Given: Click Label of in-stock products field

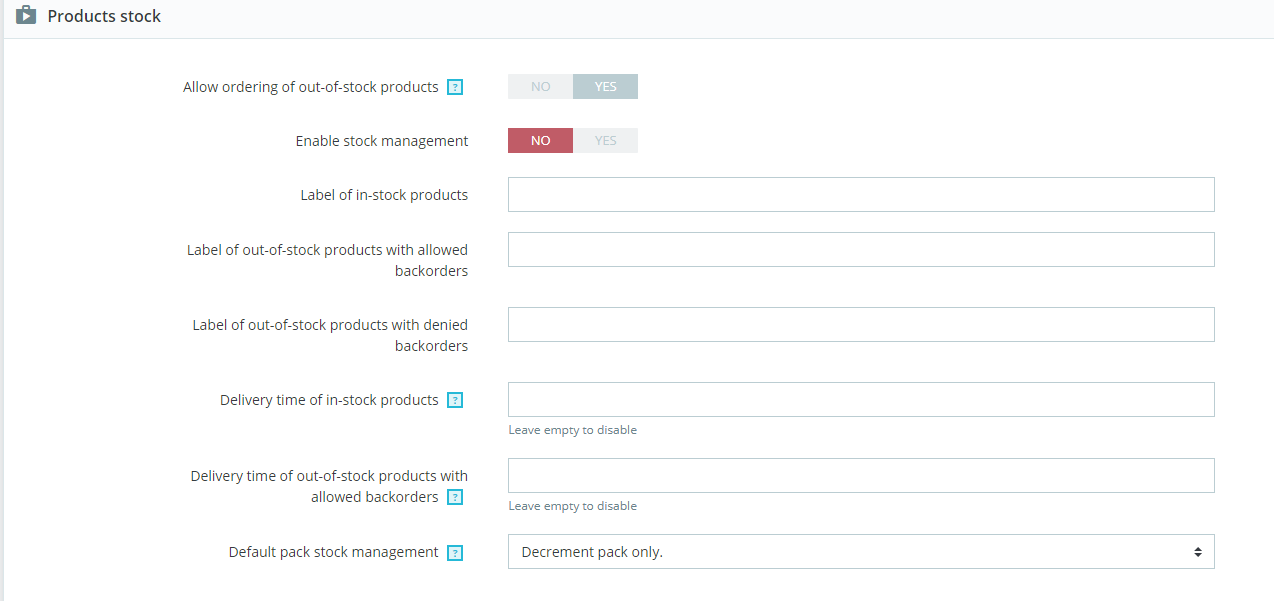Looking at the screenshot, I should pyautogui.click(x=860, y=195).
